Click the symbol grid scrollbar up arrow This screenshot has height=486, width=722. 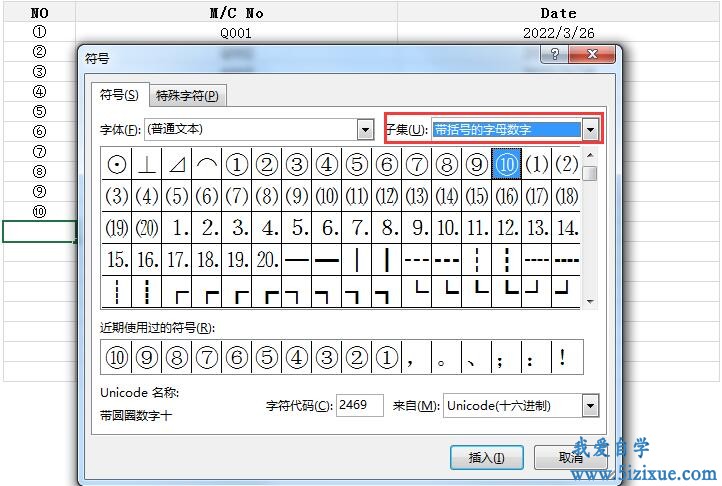tap(590, 155)
